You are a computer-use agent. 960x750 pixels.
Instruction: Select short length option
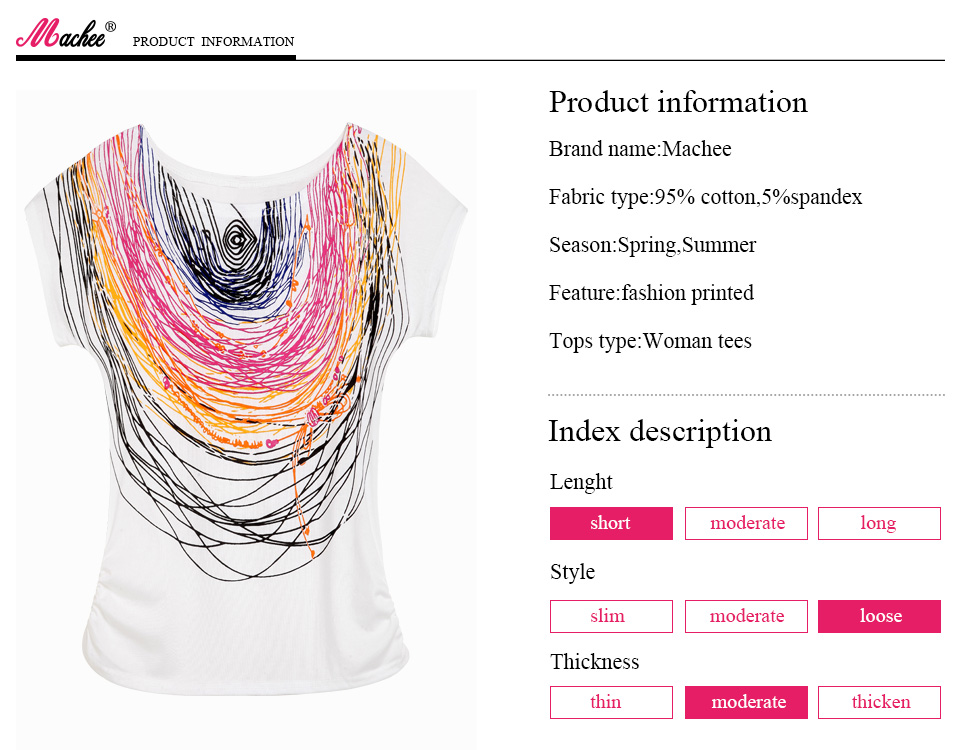click(x=611, y=523)
